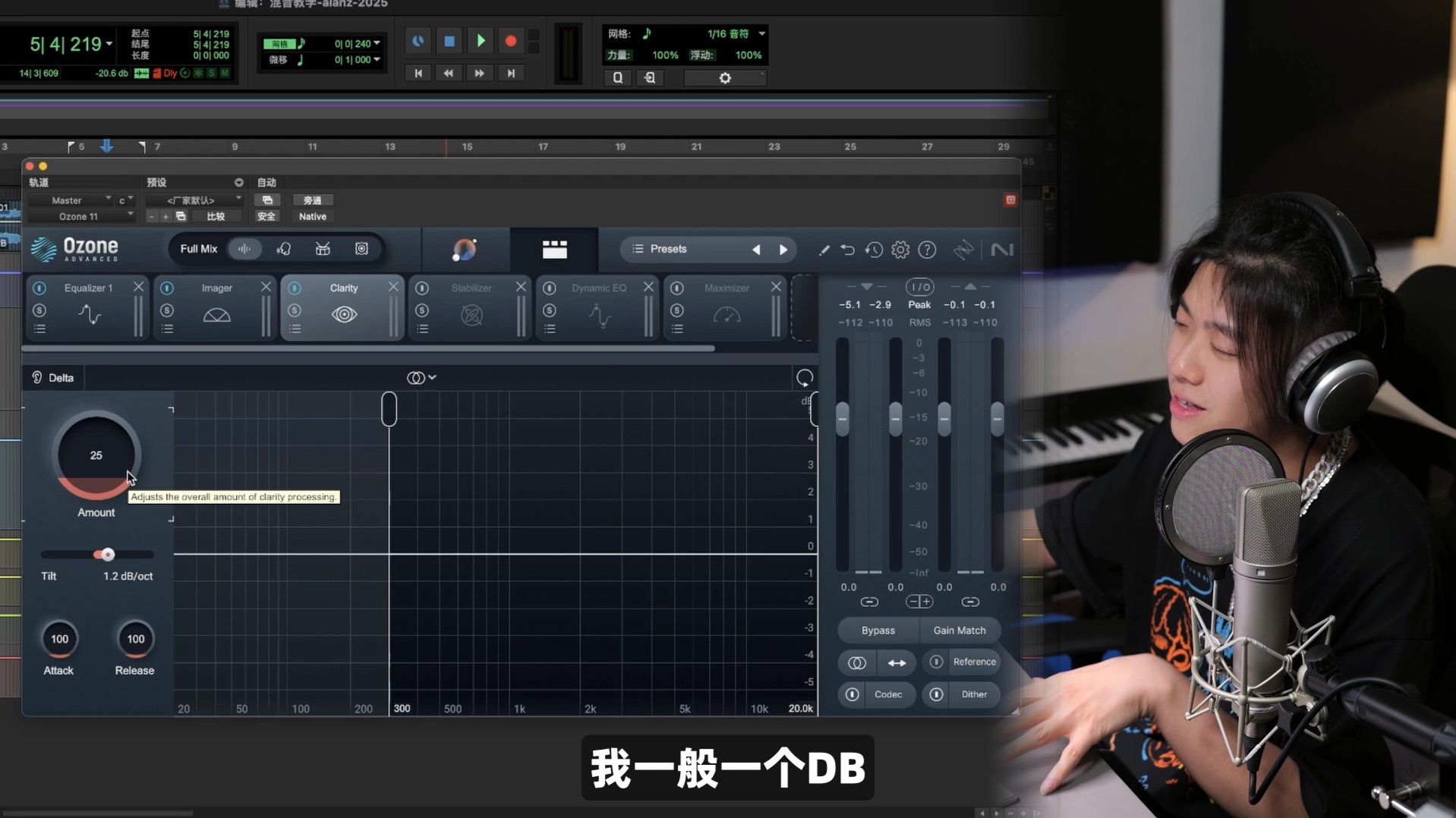This screenshot has height=818, width=1456.
Task: Enable the Dynamic EQ module power button
Action: (x=550, y=288)
